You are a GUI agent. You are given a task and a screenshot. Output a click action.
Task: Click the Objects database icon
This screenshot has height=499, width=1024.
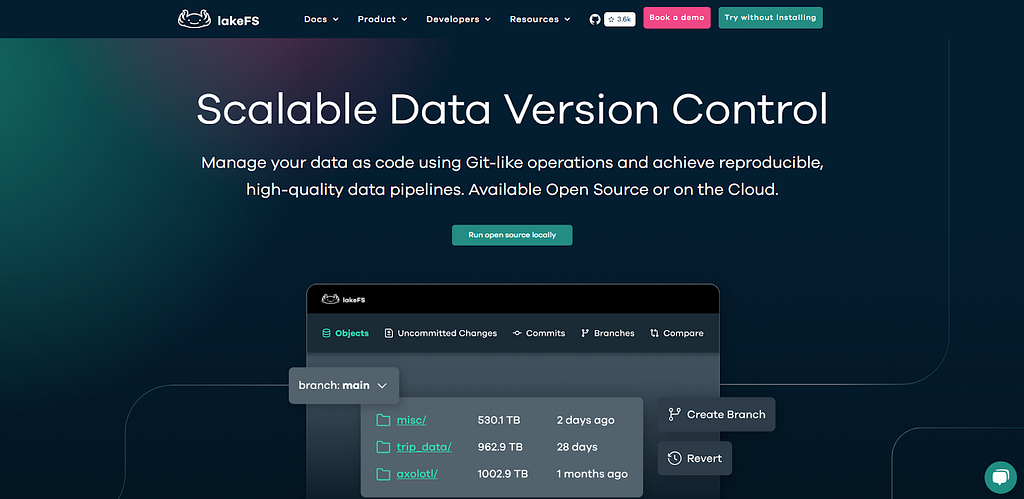tap(326, 333)
